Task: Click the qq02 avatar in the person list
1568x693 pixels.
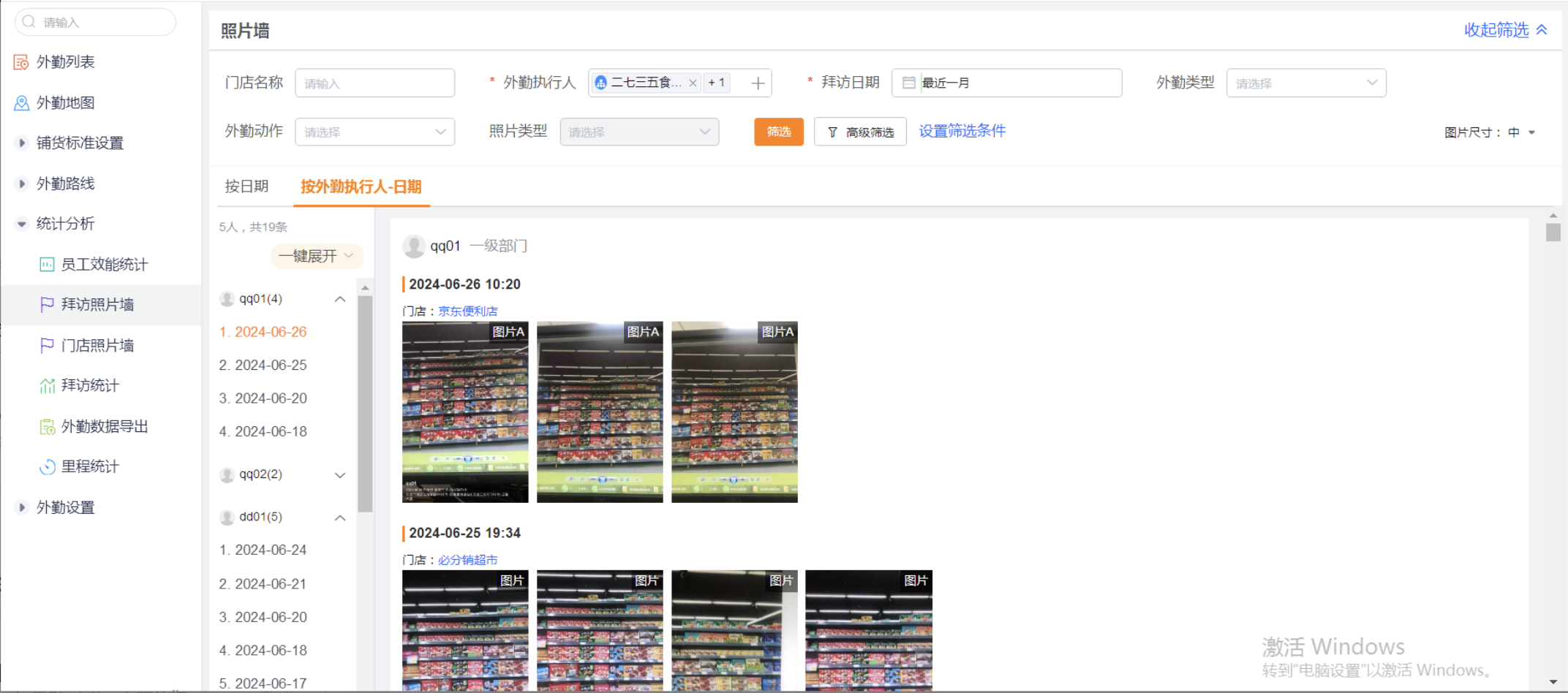Action: 227,475
